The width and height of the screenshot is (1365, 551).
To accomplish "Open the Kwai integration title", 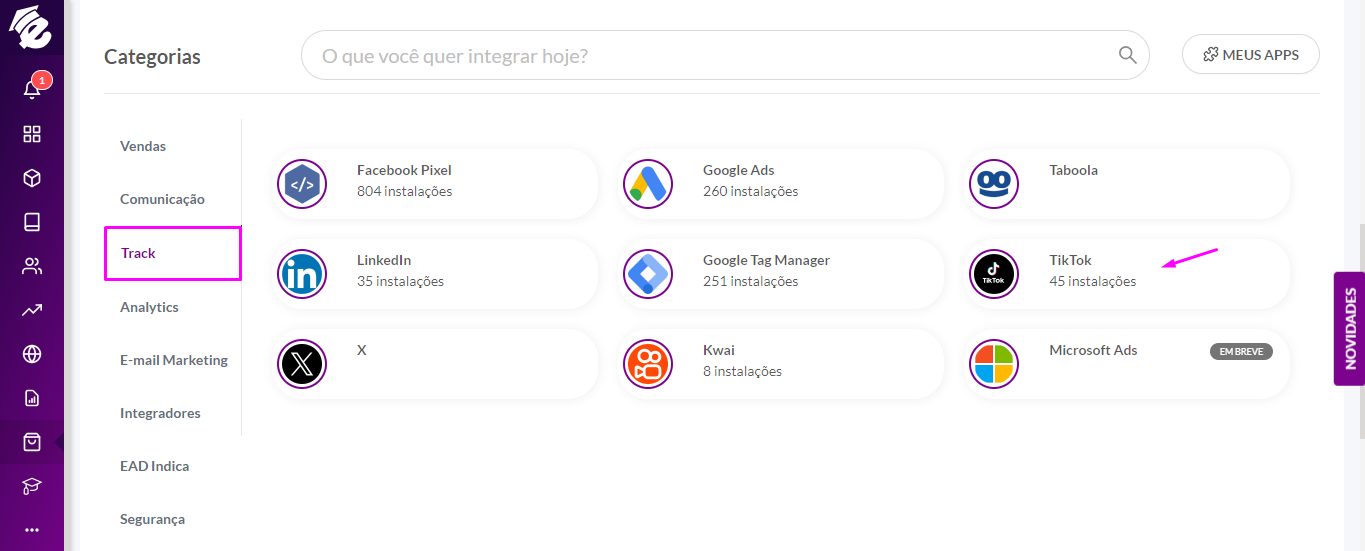I will pyautogui.click(x=719, y=350).
